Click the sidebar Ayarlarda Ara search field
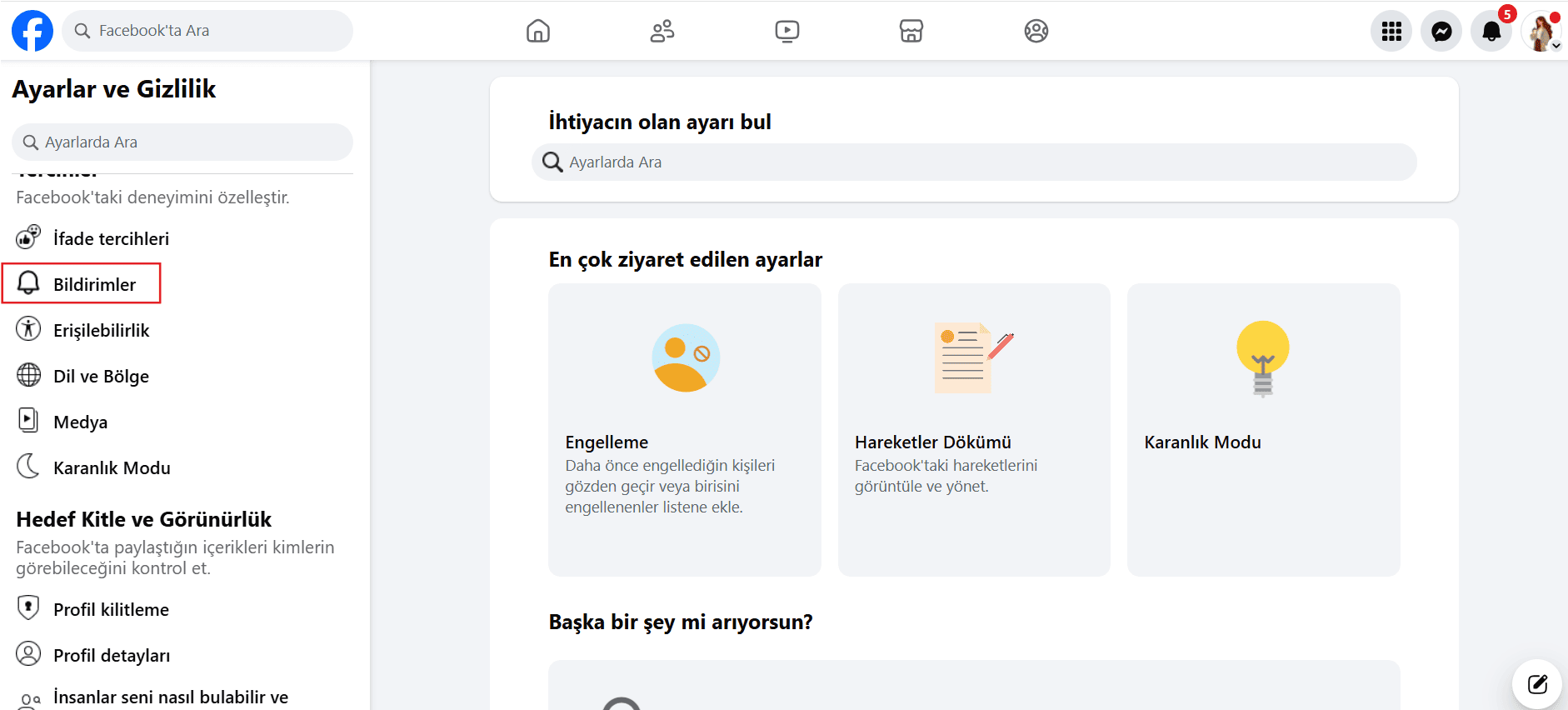This screenshot has height=710, width=1568. click(x=182, y=142)
